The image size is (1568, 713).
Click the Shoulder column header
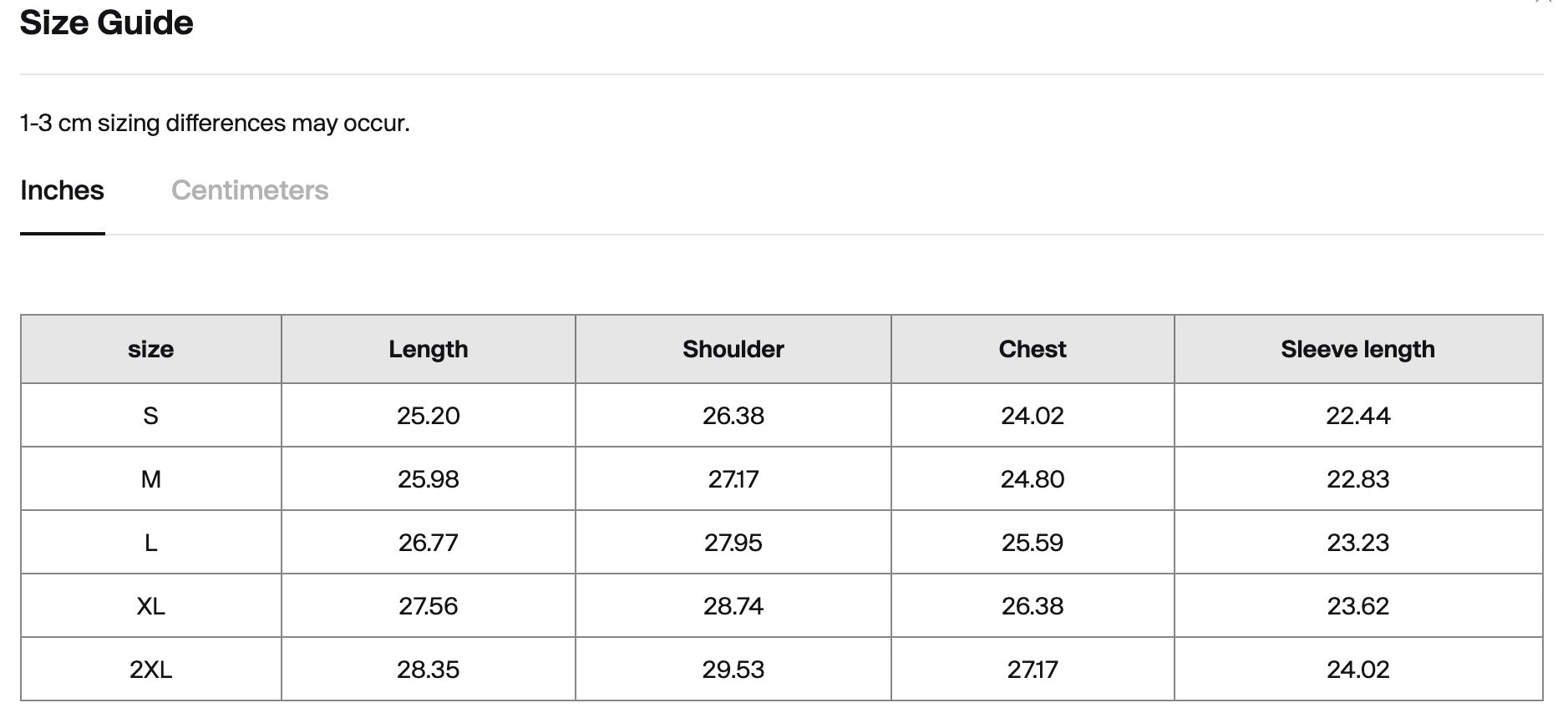click(x=733, y=349)
